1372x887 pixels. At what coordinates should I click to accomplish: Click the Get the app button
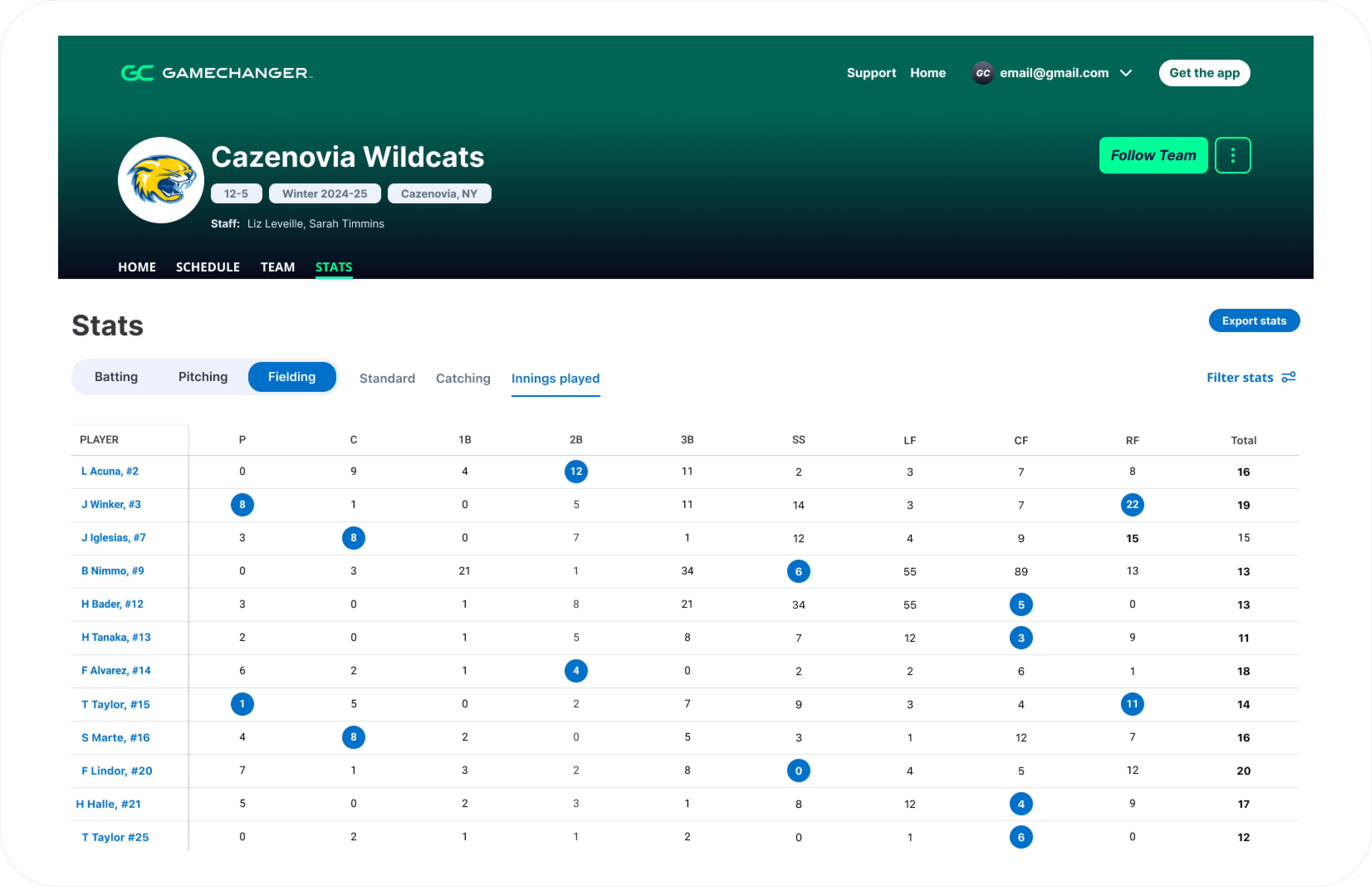[1204, 73]
